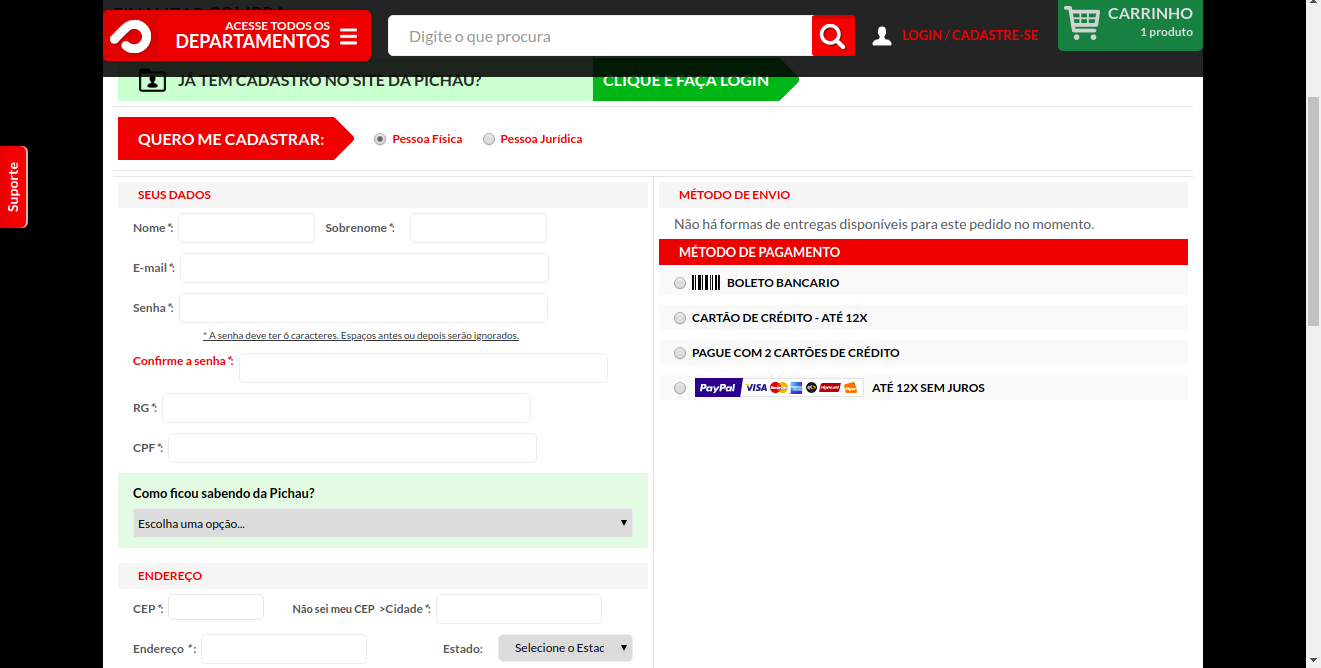Click Login / Cadastre-se link
1321x668 pixels.
pyautogui.click(x=970, y=35)
